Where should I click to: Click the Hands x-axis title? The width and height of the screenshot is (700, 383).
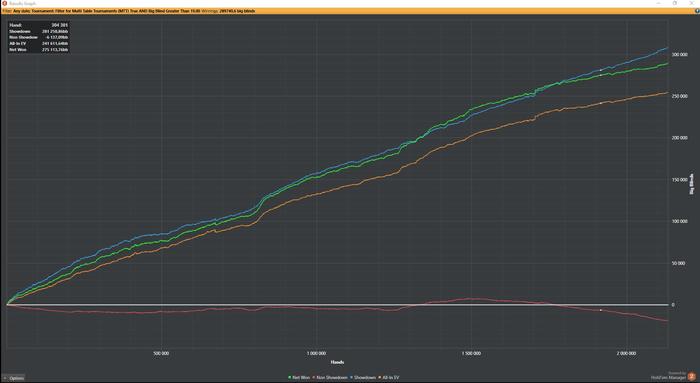337,362
